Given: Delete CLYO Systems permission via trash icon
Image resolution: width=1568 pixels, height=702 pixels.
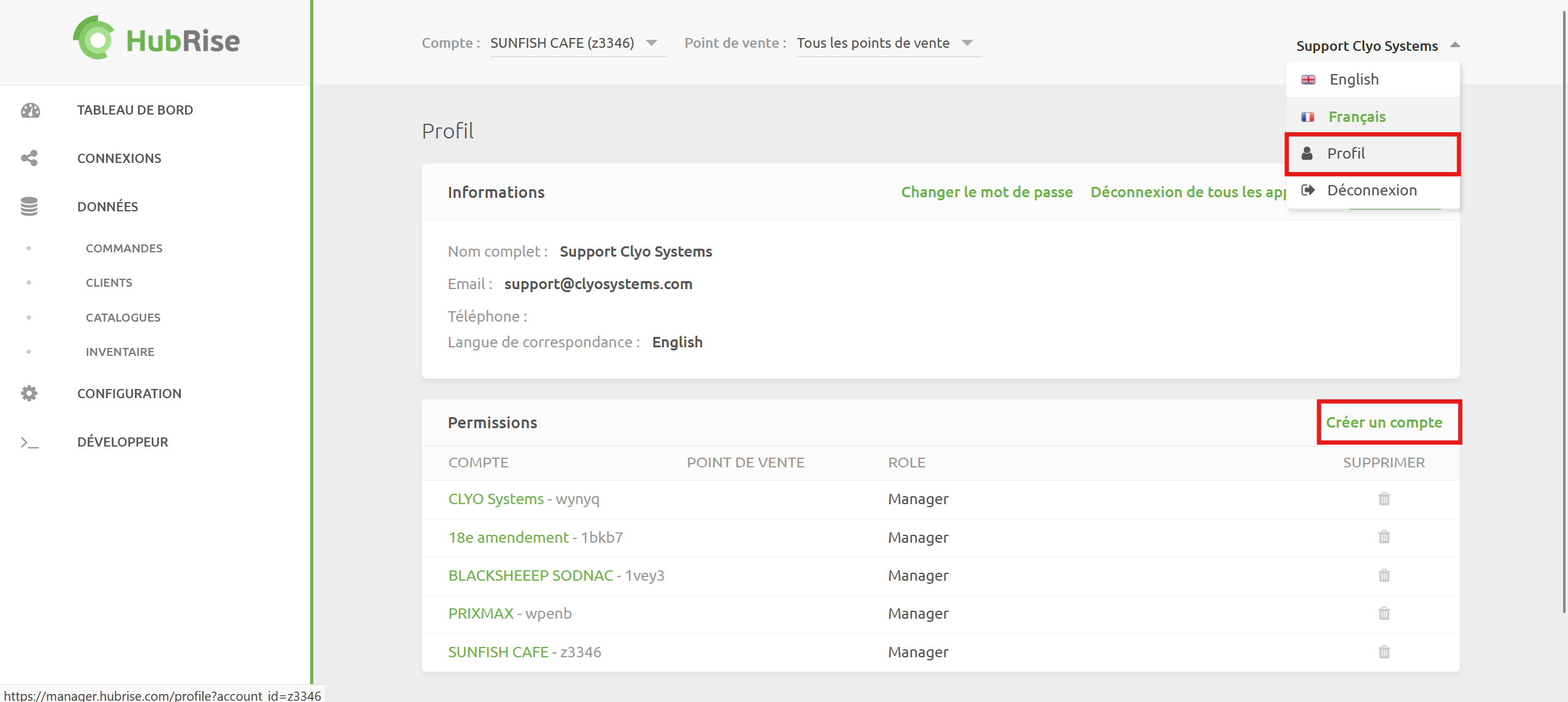Looking at the screenshot, I should pos(1383,499).
